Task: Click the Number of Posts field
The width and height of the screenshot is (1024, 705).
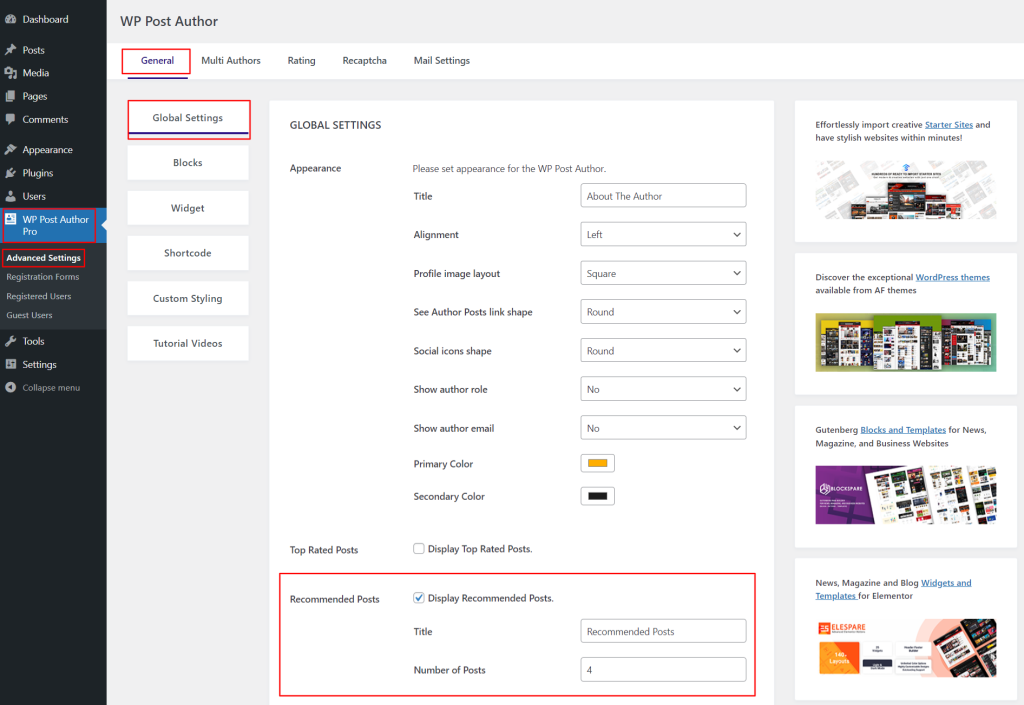Action: (663, 670)
